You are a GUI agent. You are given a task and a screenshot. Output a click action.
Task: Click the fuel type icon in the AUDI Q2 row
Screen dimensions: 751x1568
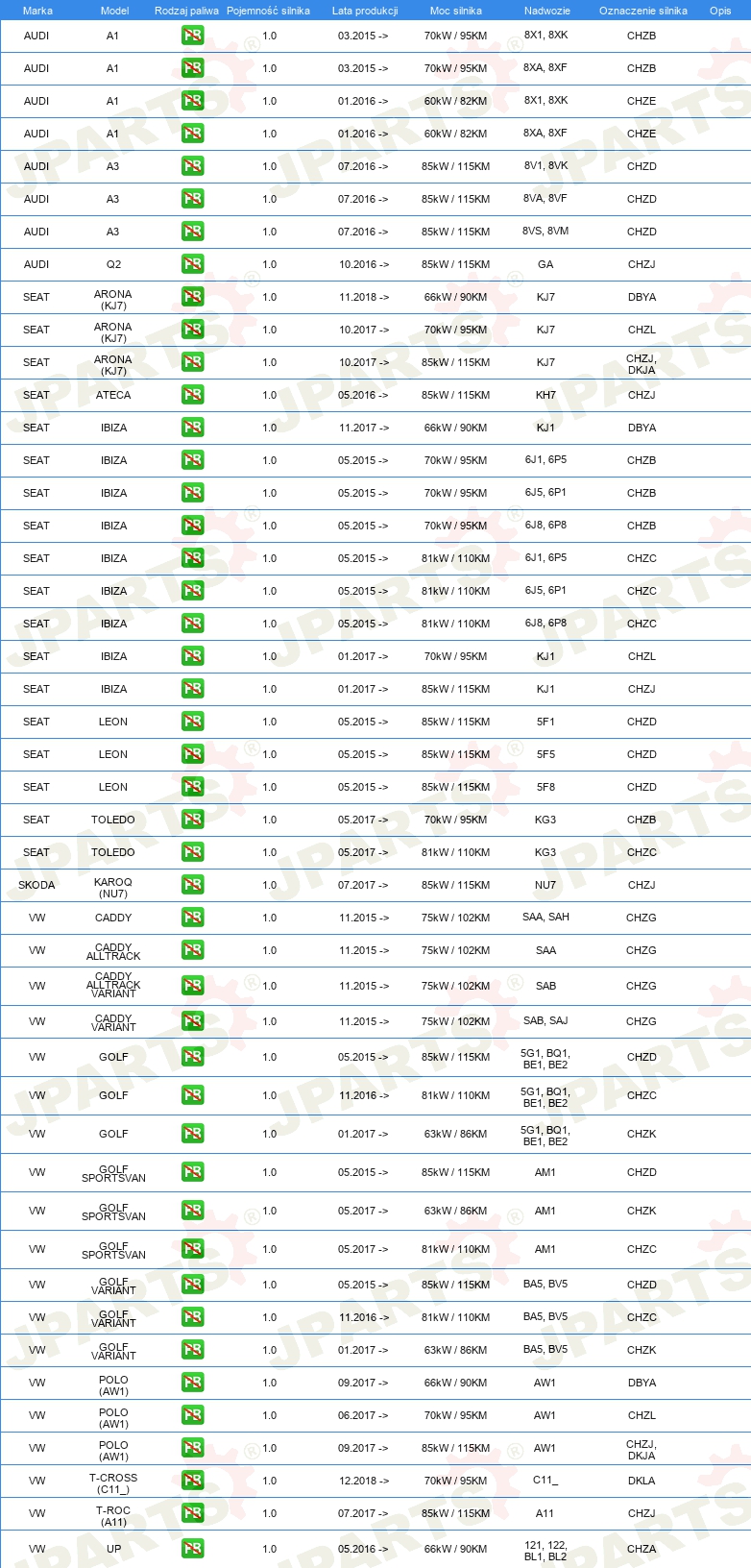pos(192,264)
